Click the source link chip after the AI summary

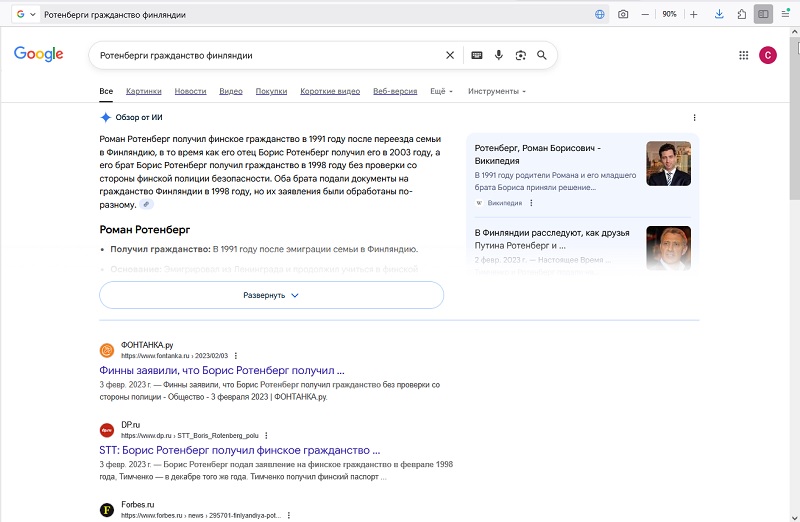point(146,204)
